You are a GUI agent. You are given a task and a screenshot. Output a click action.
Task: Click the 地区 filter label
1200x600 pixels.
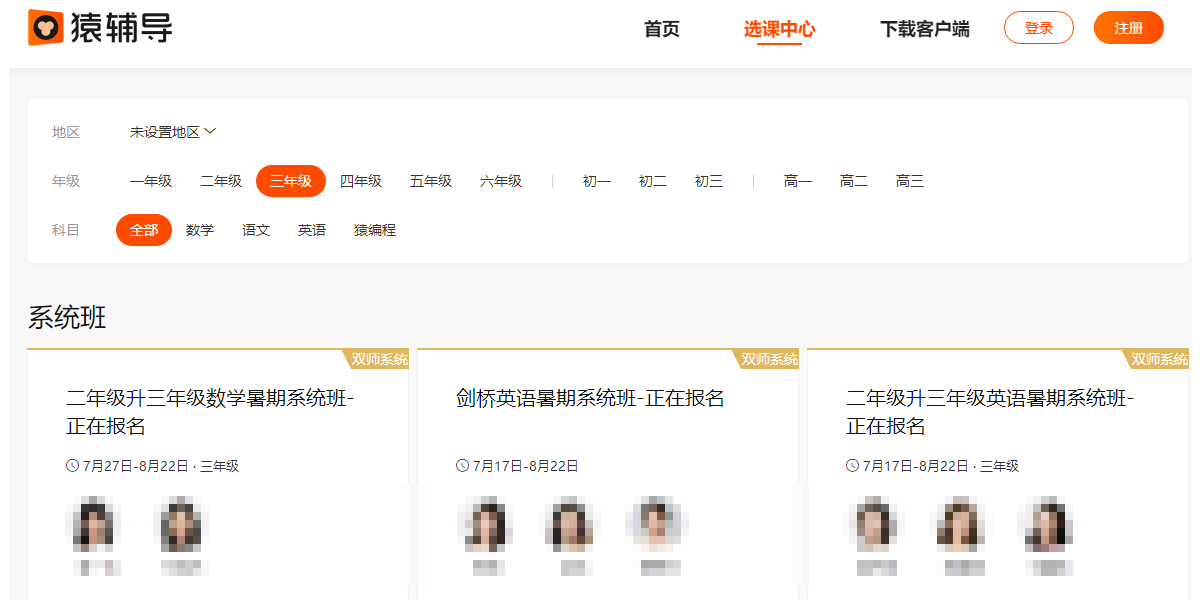point(66,132)
